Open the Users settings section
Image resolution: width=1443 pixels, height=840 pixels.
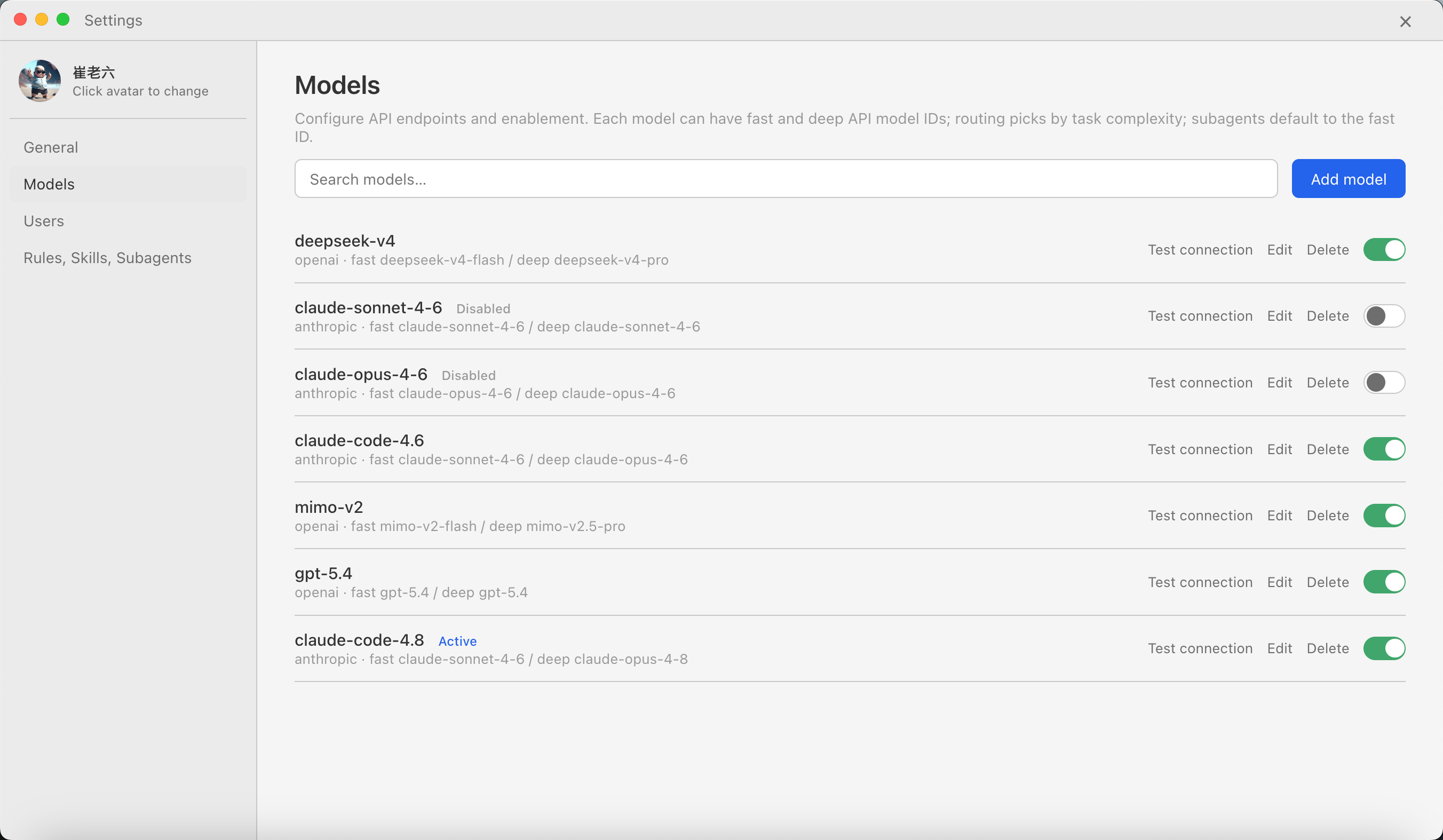(128, 221)
